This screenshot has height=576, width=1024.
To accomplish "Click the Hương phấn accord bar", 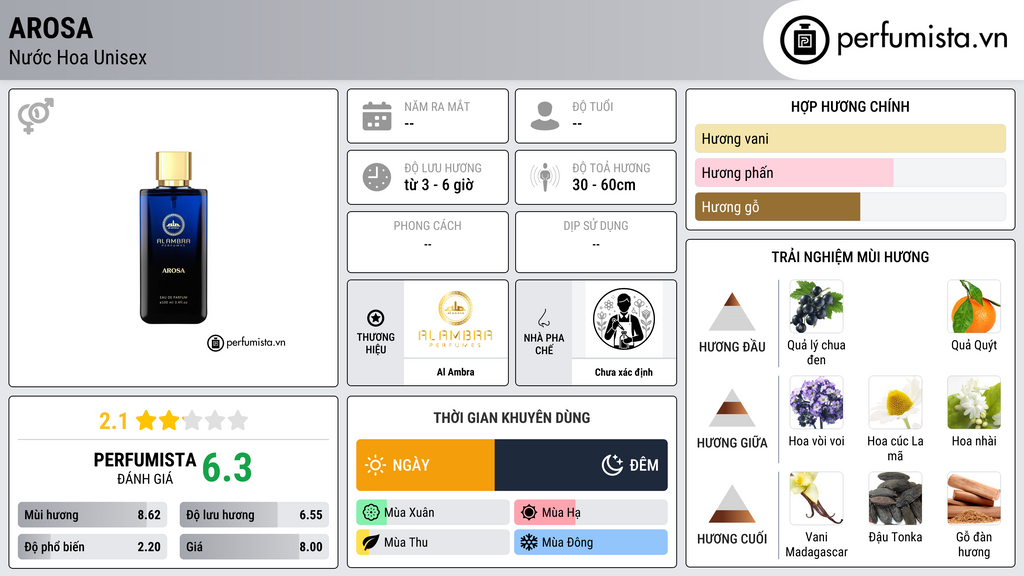I will pos(850,172).
